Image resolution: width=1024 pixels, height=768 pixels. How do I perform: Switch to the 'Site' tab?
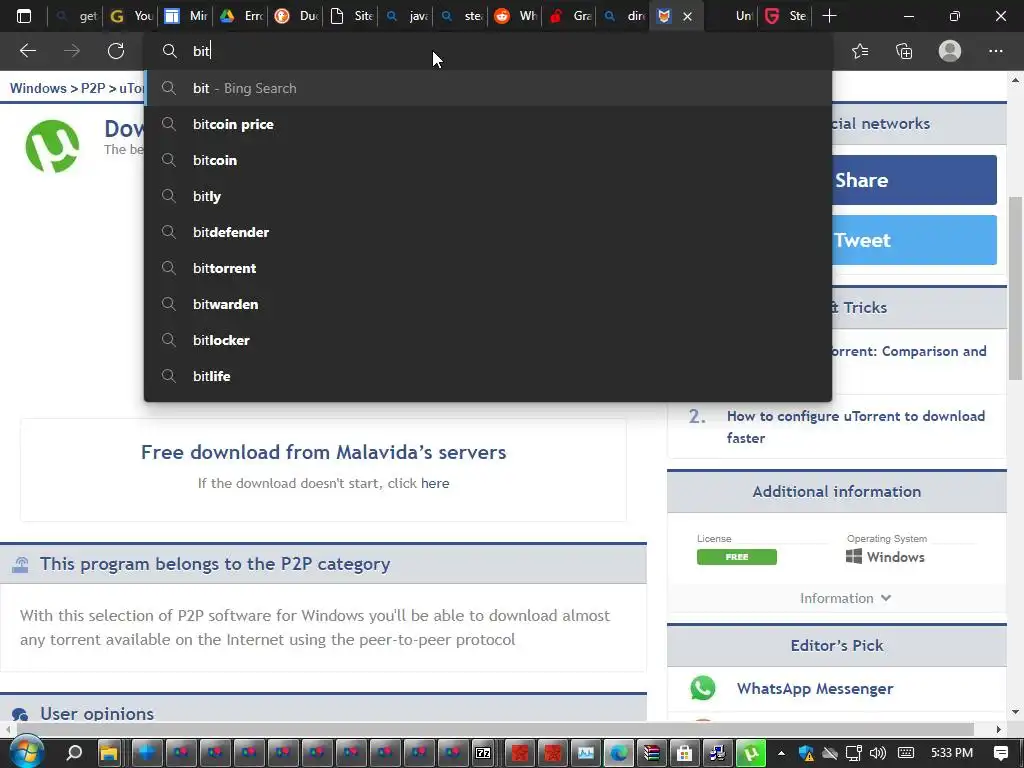pos(351,16)
